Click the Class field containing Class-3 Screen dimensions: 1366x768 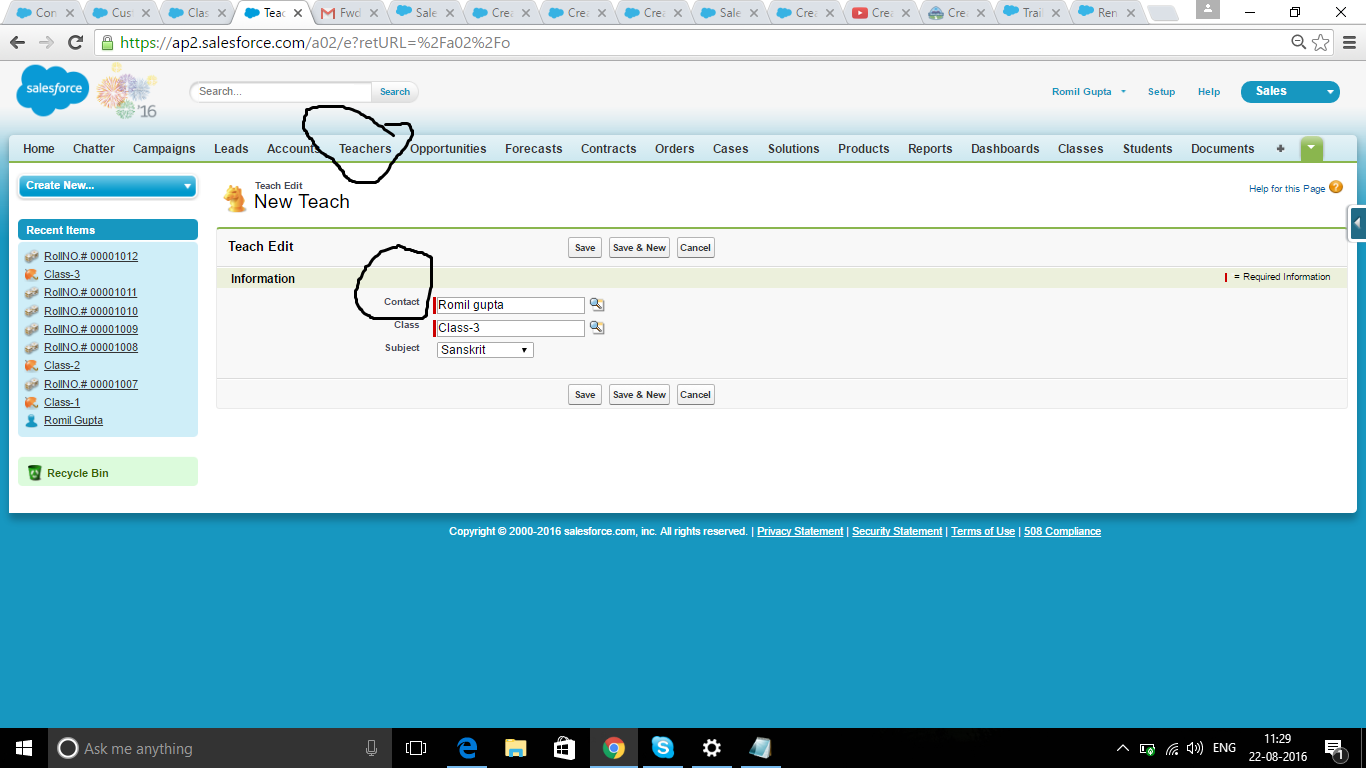pos(510,328)
